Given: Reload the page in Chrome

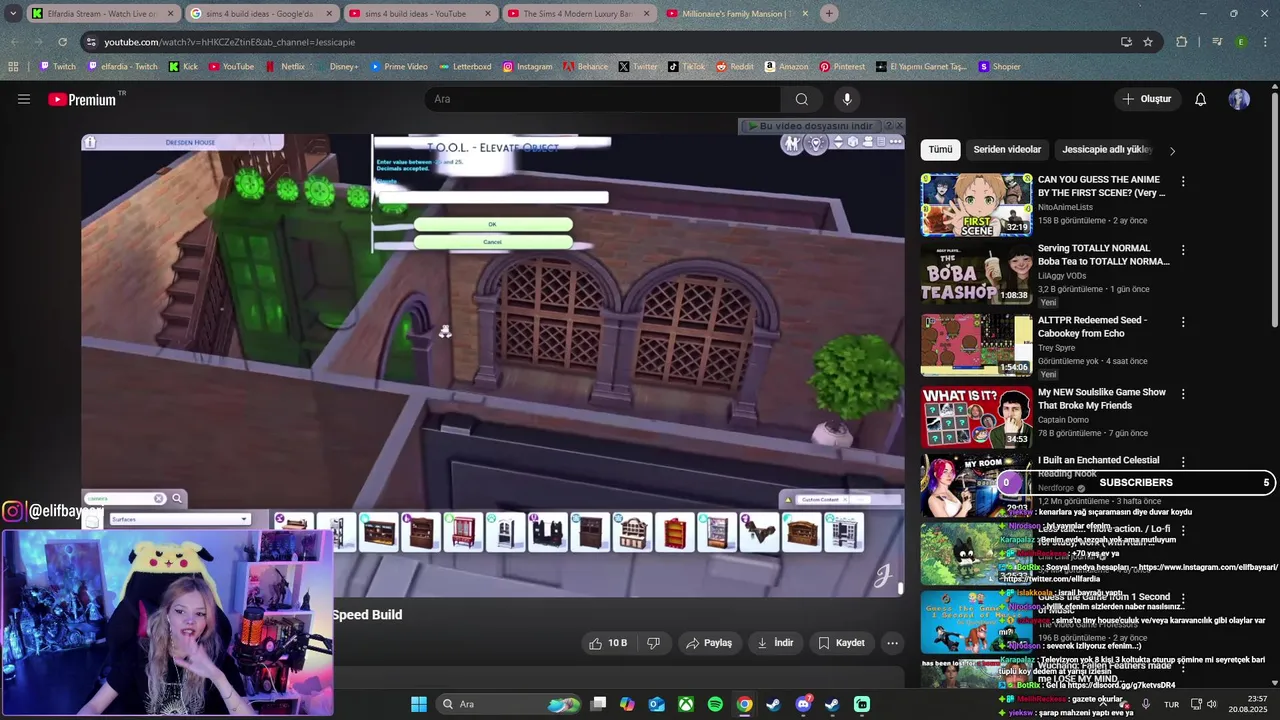Looking at the screenshot, I should (62, 42).
